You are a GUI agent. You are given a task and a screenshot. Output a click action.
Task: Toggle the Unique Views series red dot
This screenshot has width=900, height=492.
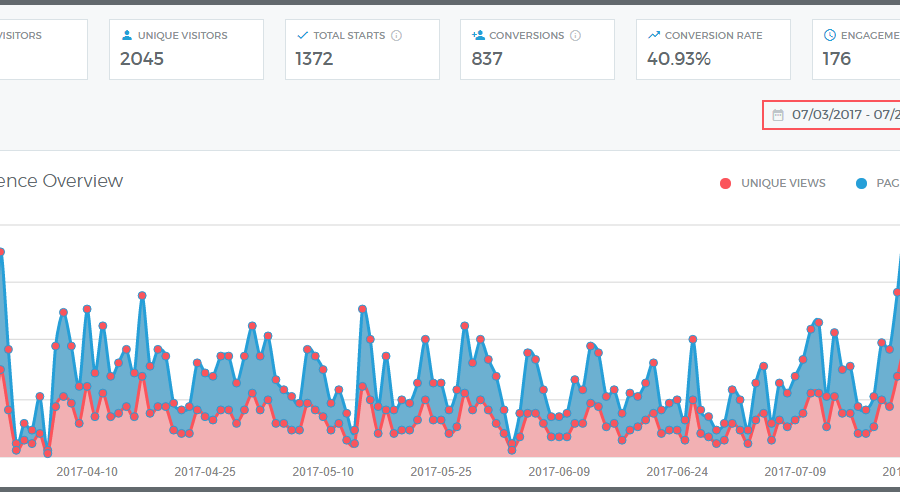(726, 183)
